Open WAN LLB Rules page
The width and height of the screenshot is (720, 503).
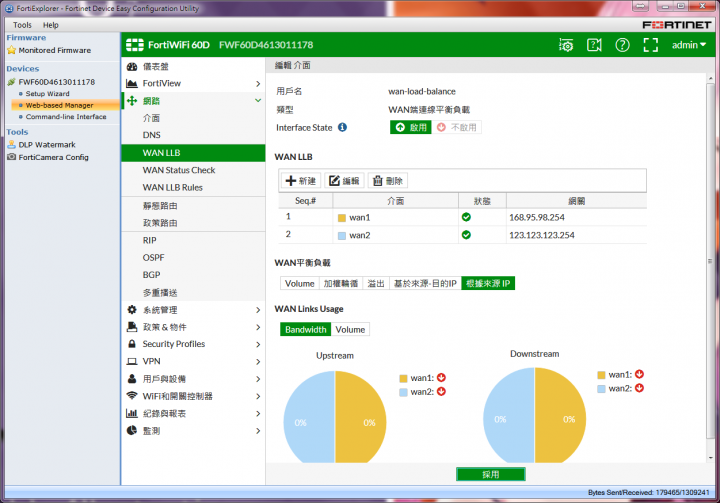click(173, 187)
